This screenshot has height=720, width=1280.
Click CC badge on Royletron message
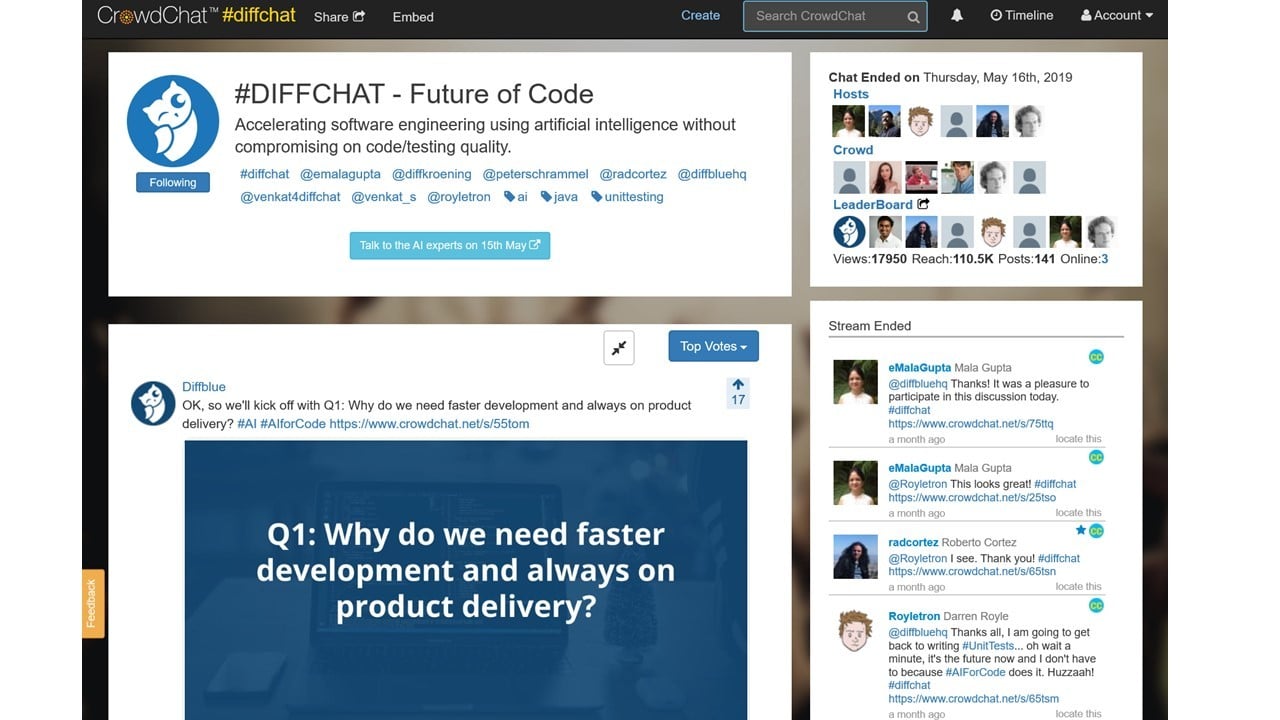coord(1096,605)
